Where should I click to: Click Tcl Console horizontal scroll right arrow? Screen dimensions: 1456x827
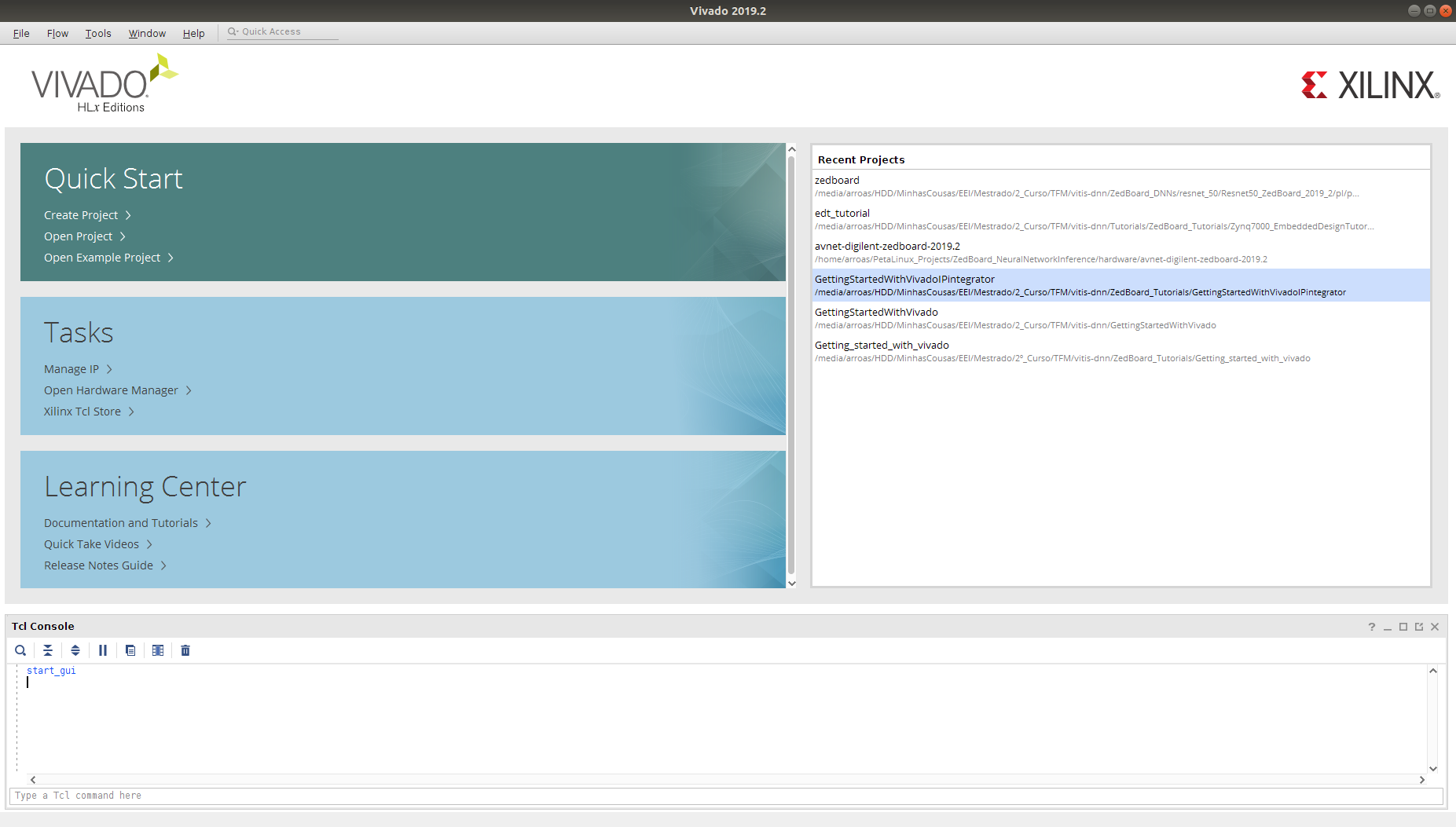pos(1422,780)
